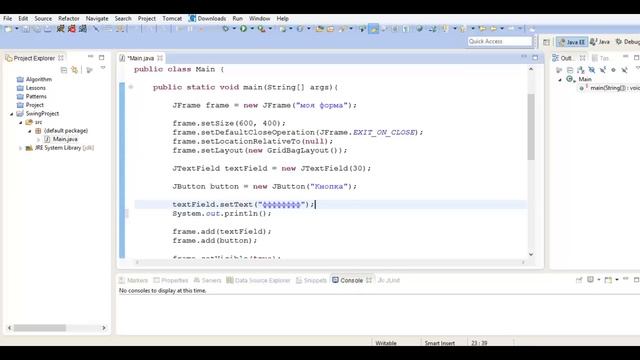Click the Open Web Browser globe icon
640x360 pixels.
click(420, 29)
